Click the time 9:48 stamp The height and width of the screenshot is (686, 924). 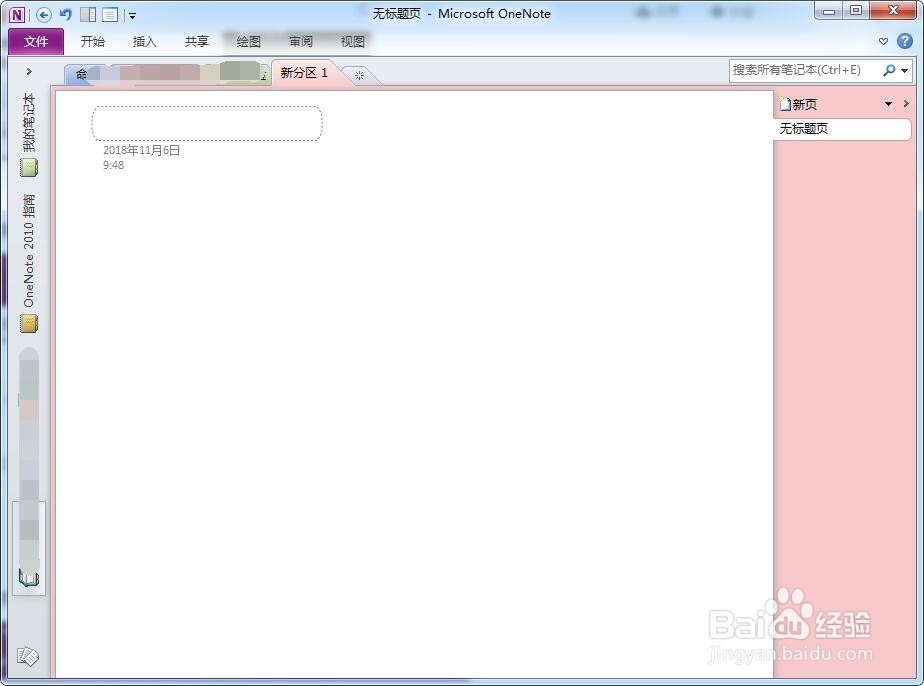(113, 165)
